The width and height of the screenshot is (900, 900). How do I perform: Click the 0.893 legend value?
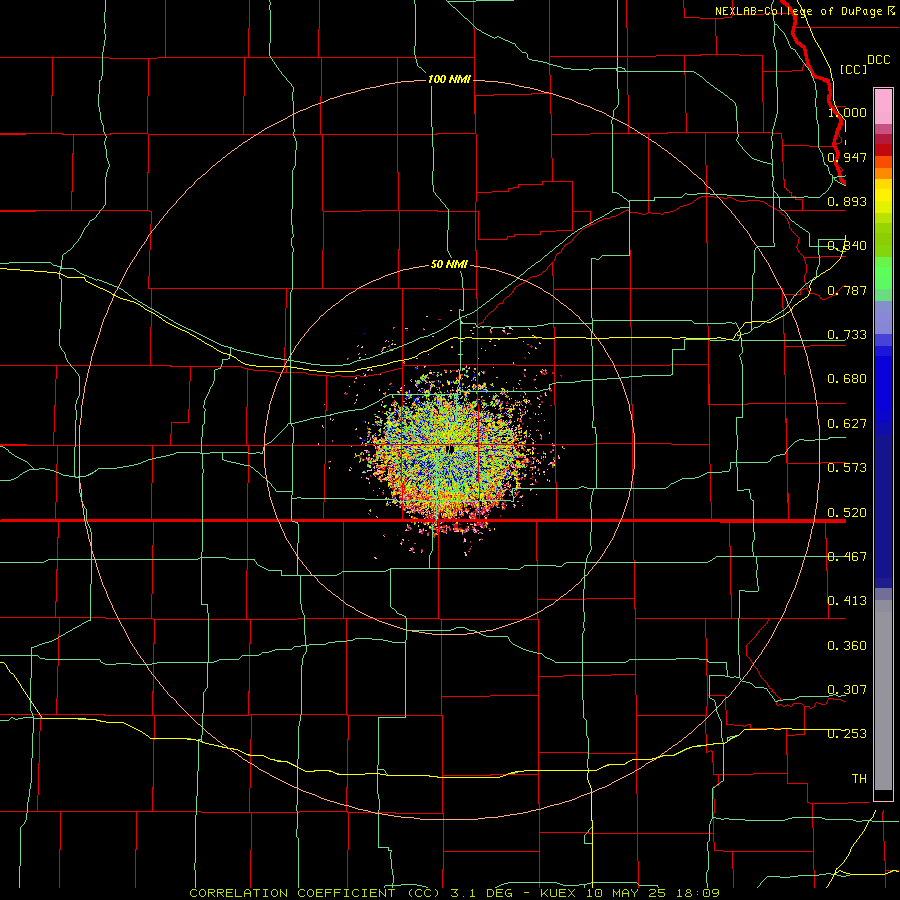[x=847, y=201]
